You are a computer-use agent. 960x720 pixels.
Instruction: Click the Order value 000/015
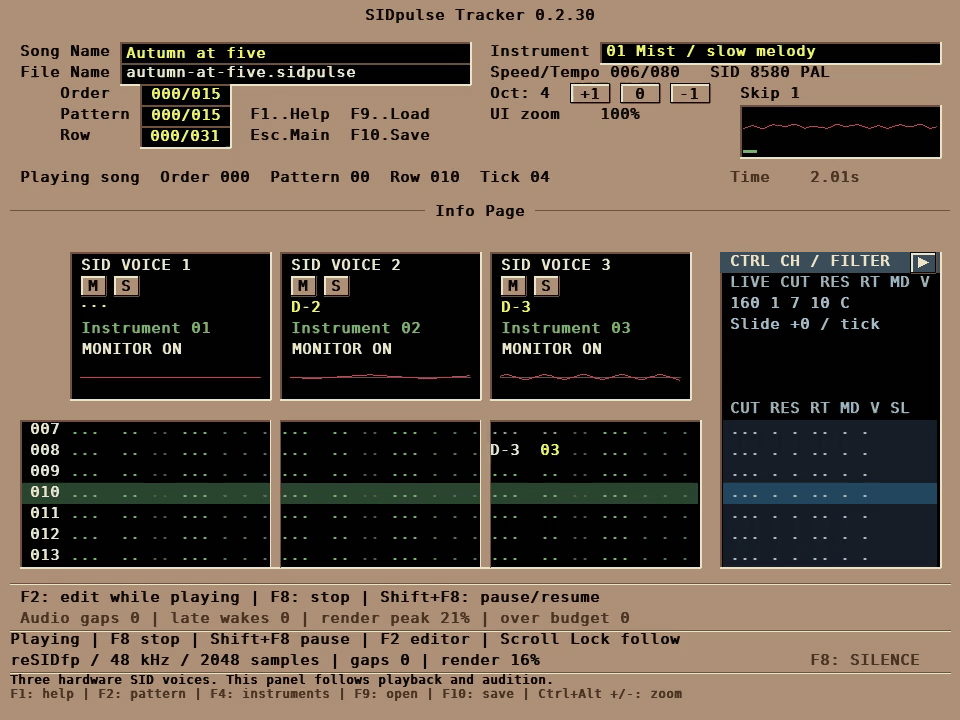click(x=186, y=94)
